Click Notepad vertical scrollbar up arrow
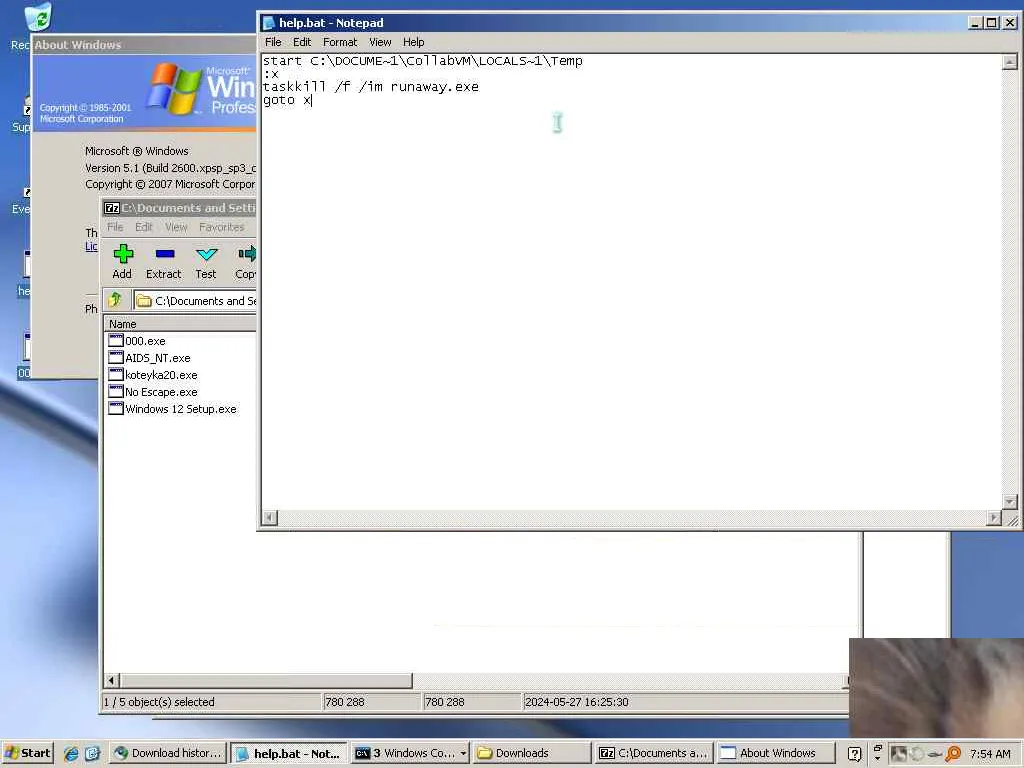Image resolution: width=1024 pixels, height=768 pixels. pos(1010,62)
